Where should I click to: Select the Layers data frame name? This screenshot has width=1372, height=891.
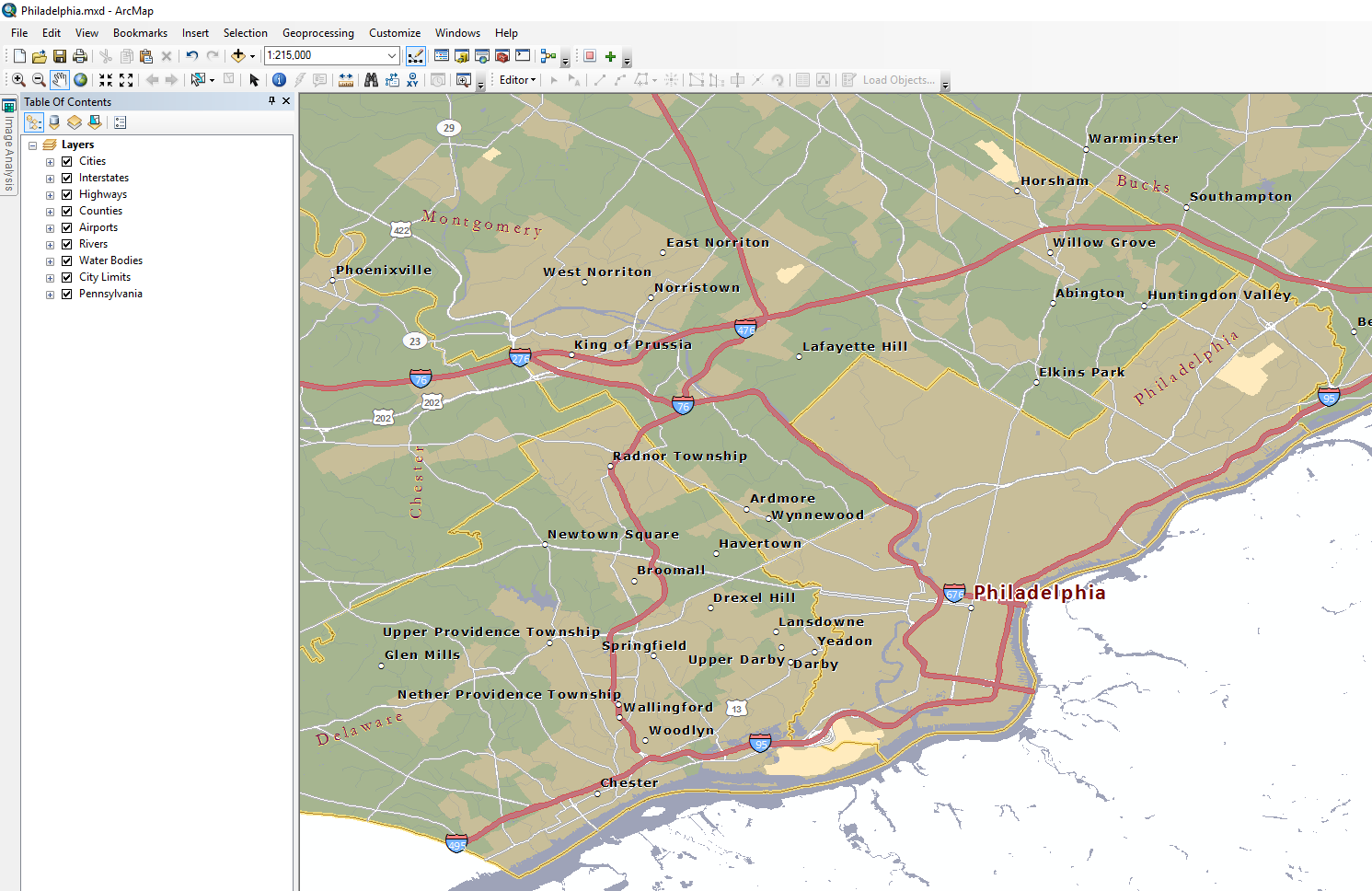tap(77, 145)
